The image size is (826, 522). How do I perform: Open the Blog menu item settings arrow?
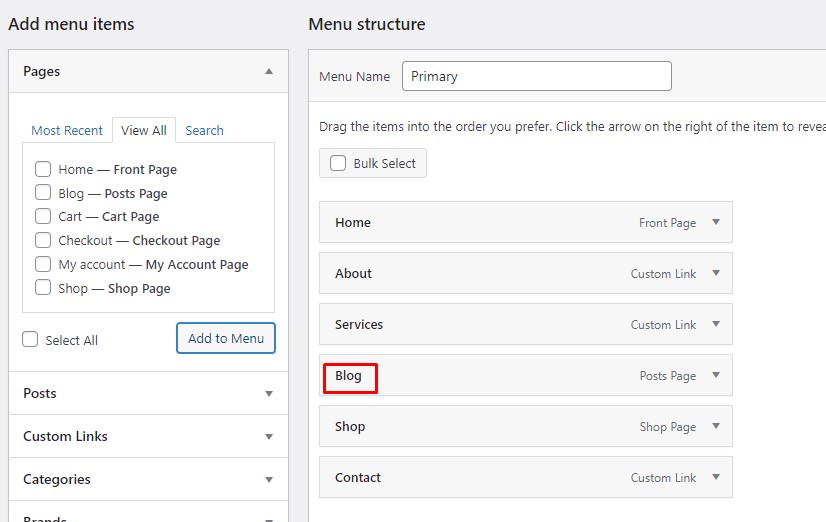[x=716, y=375]
